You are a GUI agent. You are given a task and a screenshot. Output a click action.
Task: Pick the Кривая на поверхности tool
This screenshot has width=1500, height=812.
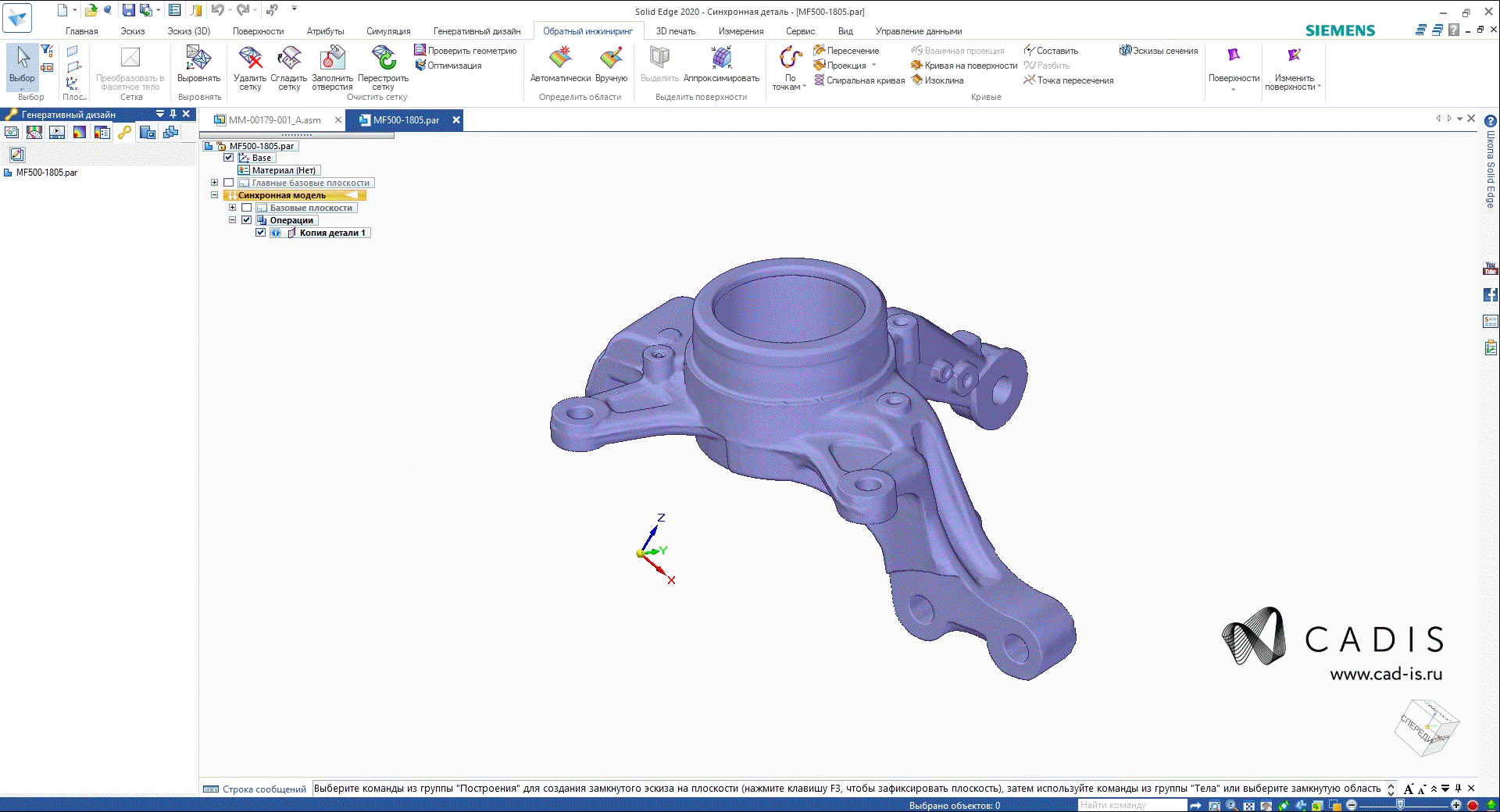964,66
